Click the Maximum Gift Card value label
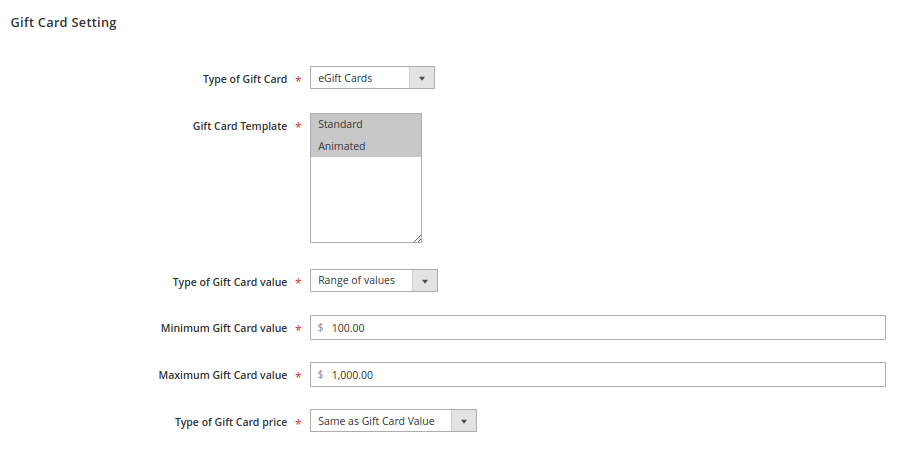This screenshot has height=450, width=900. click(x=222, y=375)
